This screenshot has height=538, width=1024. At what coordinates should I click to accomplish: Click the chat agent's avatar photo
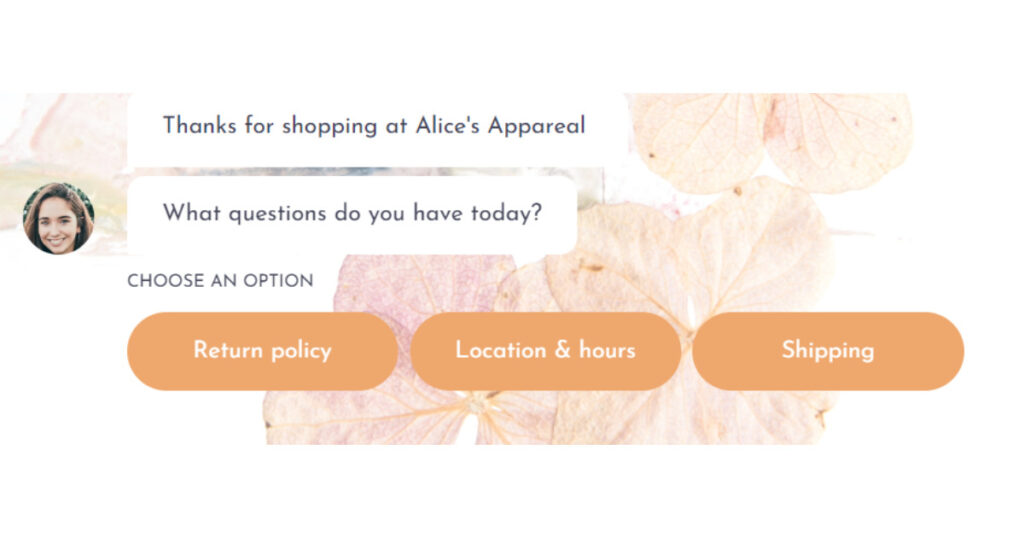click(58, 218)
